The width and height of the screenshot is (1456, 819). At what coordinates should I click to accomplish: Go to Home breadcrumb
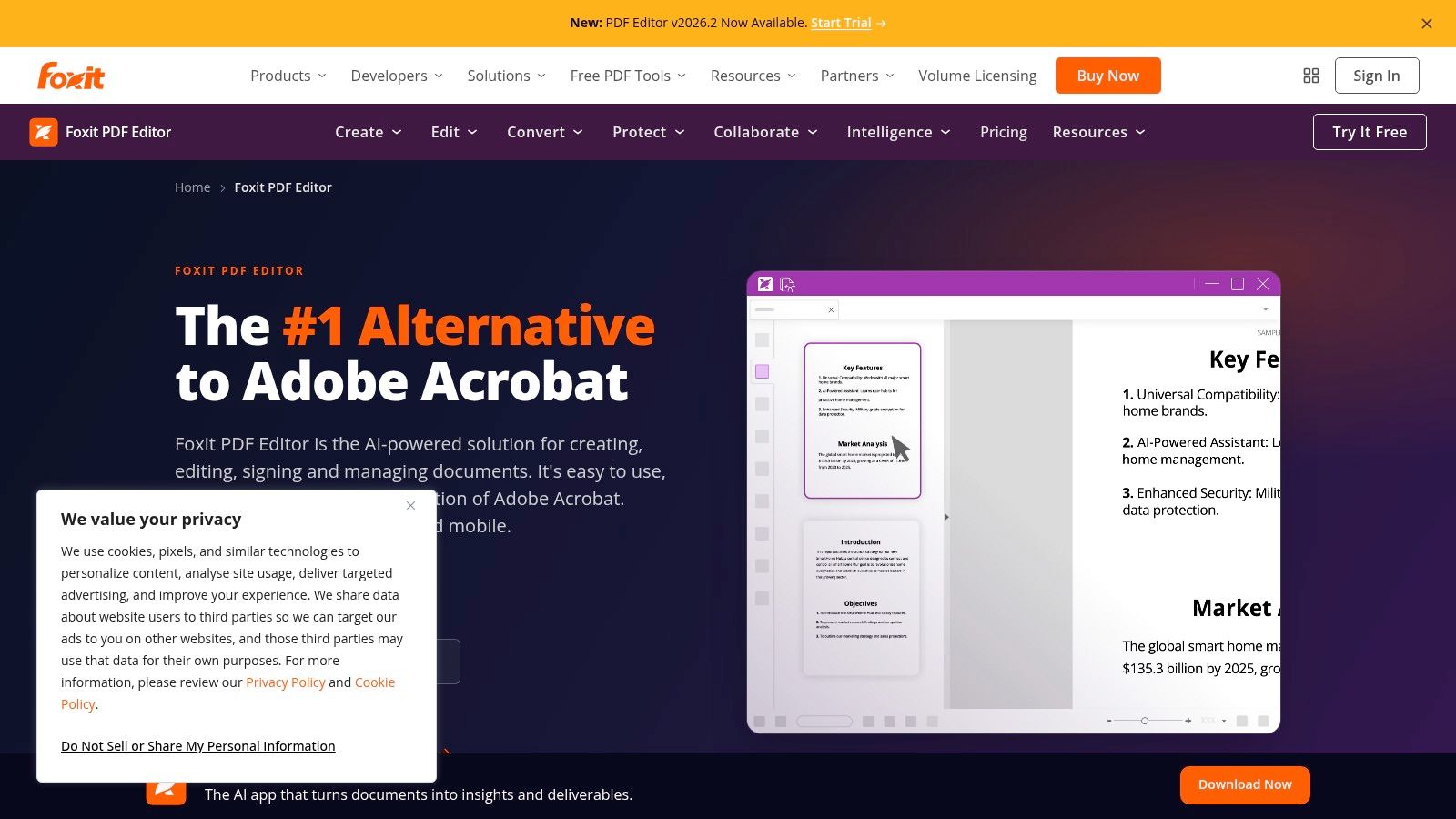pos(192,187)
